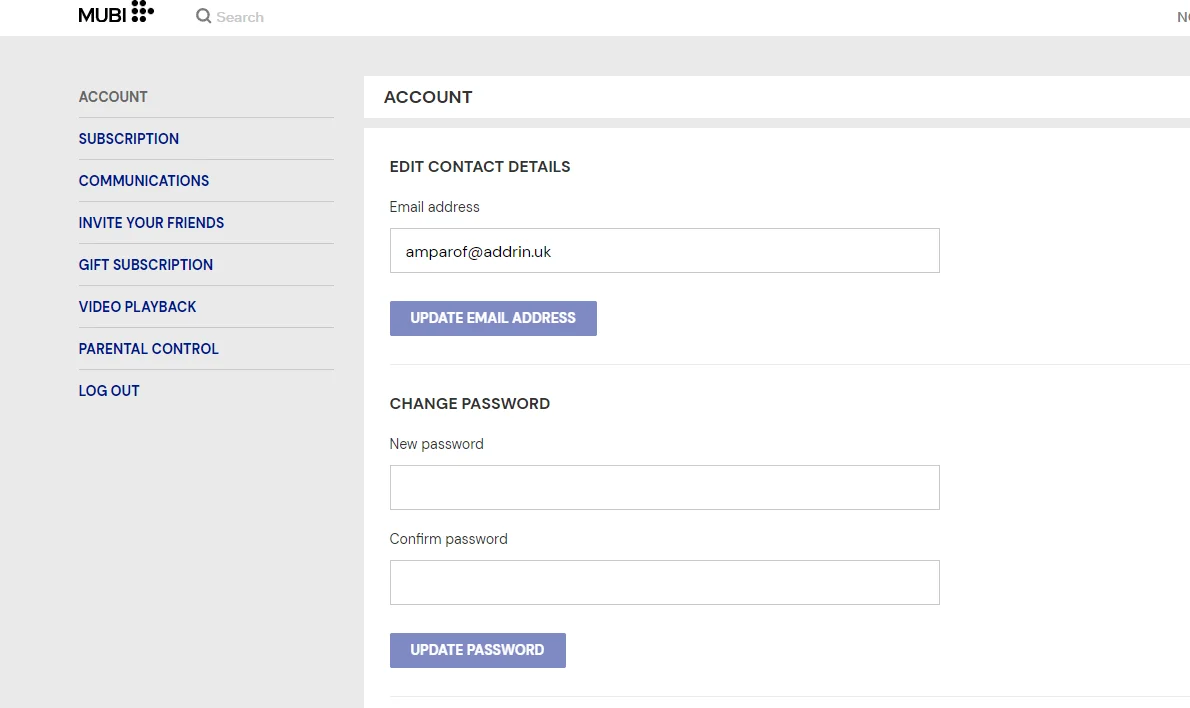
Task: Focus the Search field in header
Action: [240, 17]
